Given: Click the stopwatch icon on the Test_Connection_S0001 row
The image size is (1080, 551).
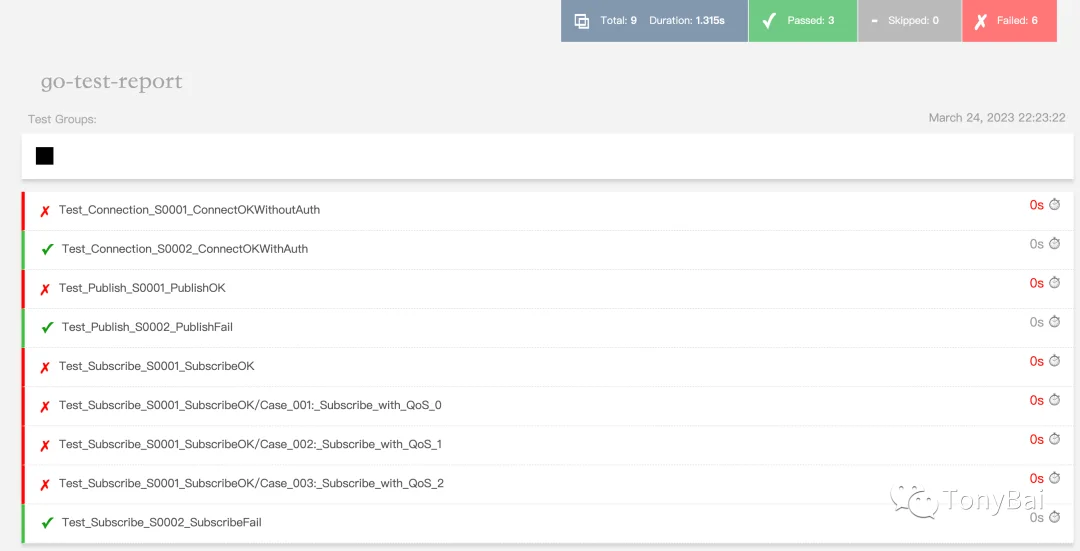Looking at the screenshot, I should point(1054,205).
